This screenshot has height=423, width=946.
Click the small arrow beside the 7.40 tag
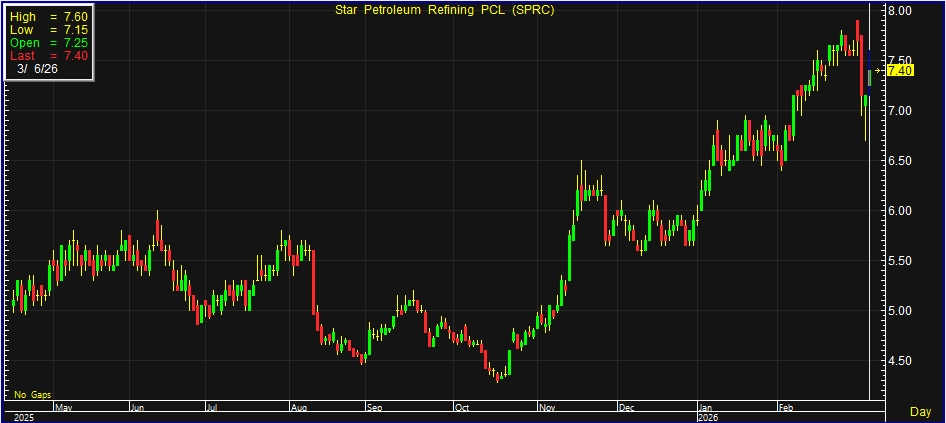click(880, 71)
